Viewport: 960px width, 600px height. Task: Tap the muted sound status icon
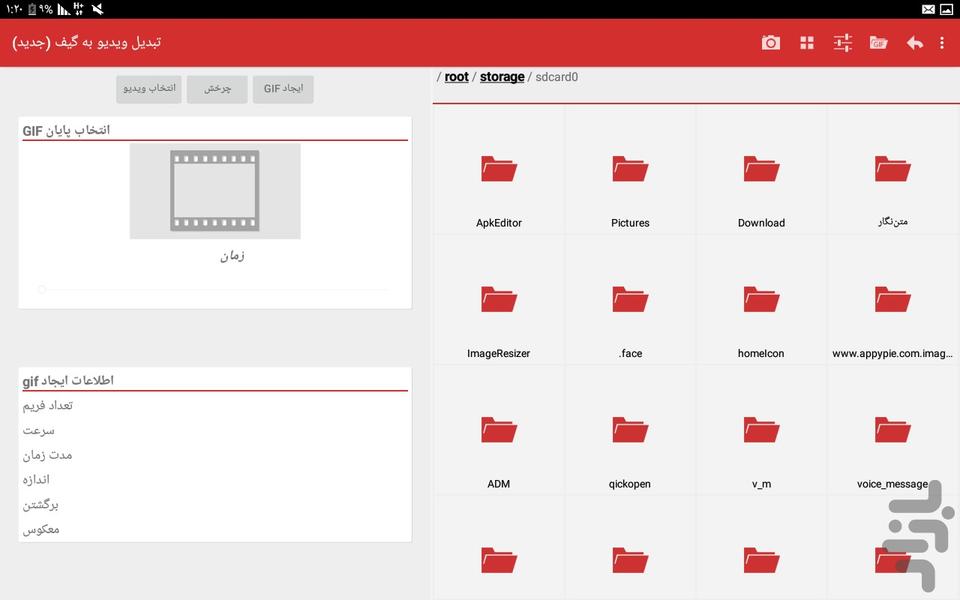pos(97,9)
